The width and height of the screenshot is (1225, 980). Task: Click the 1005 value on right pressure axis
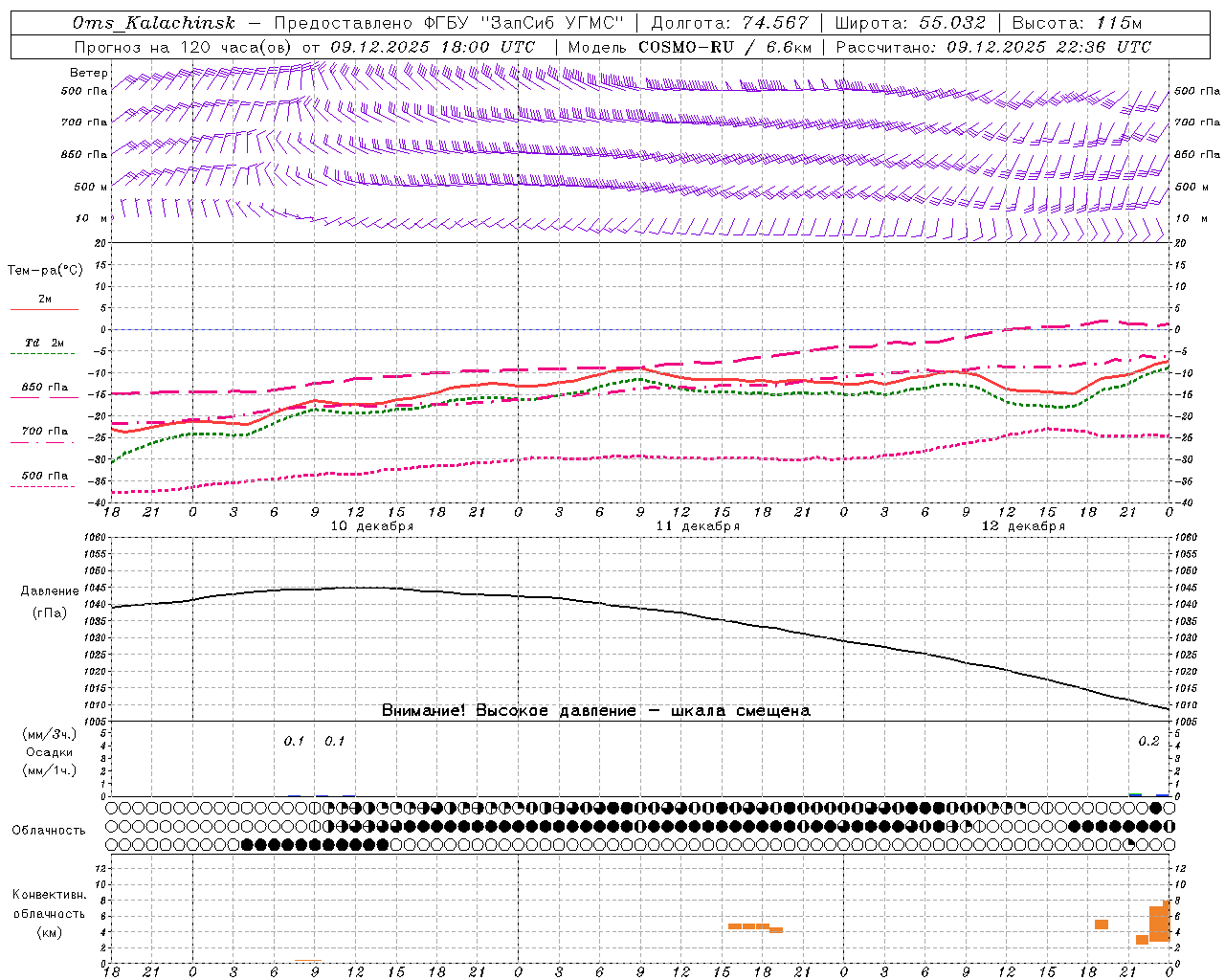(1185, 722)
